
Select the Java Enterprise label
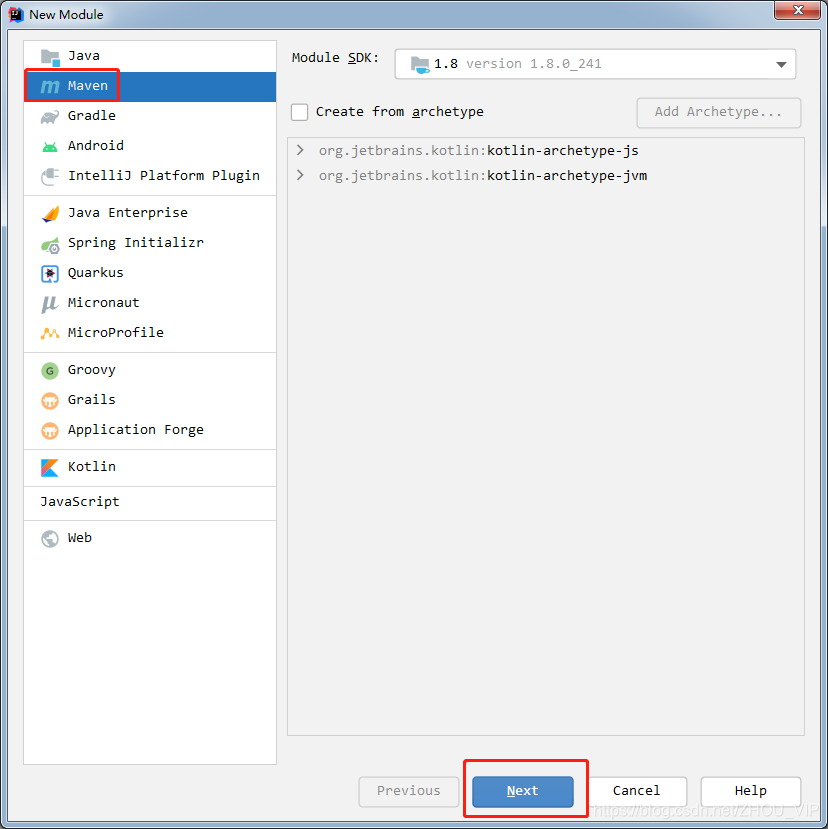(127, 213)
